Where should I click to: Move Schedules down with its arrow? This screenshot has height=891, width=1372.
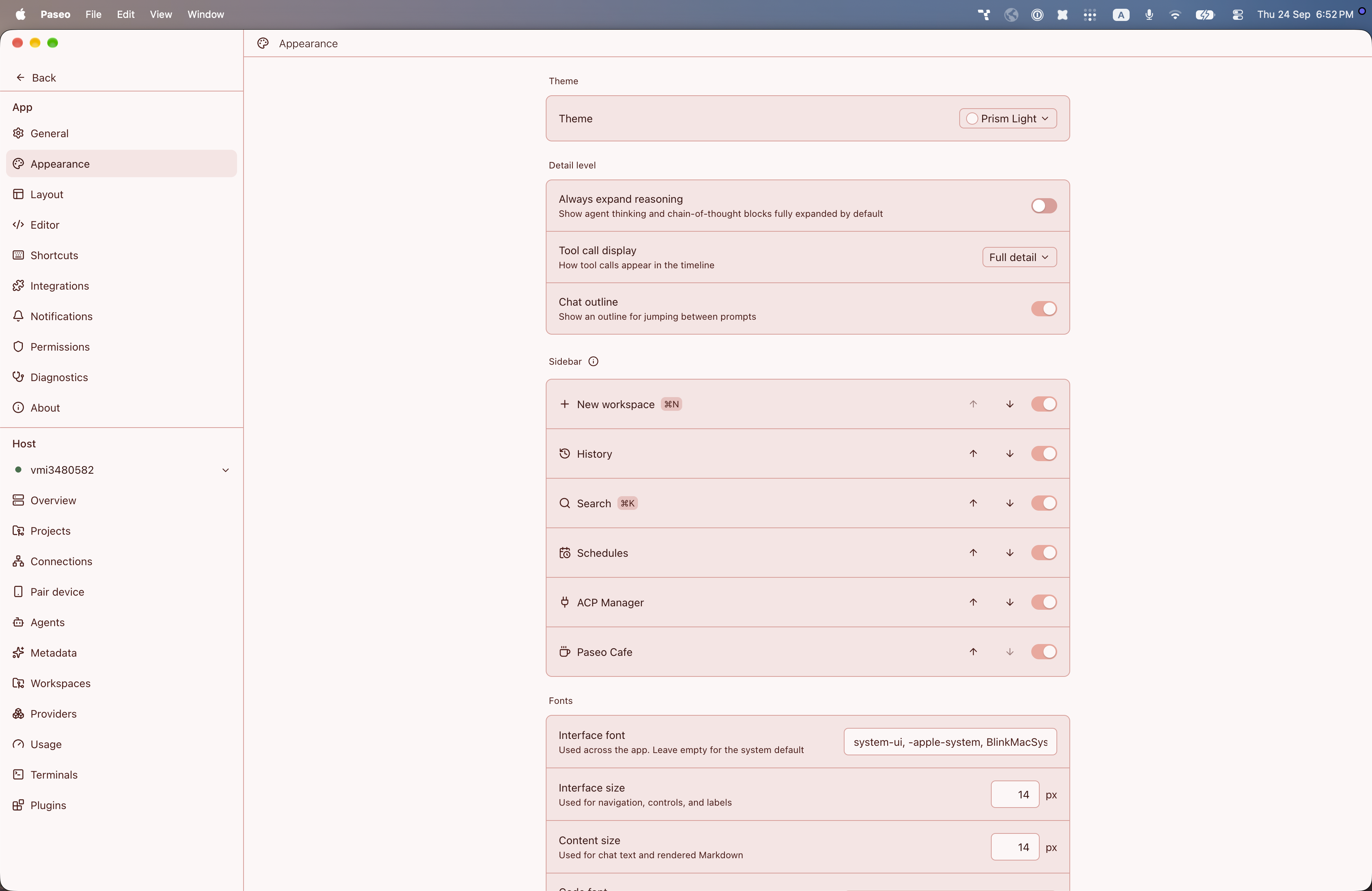tap(1010, 553)
